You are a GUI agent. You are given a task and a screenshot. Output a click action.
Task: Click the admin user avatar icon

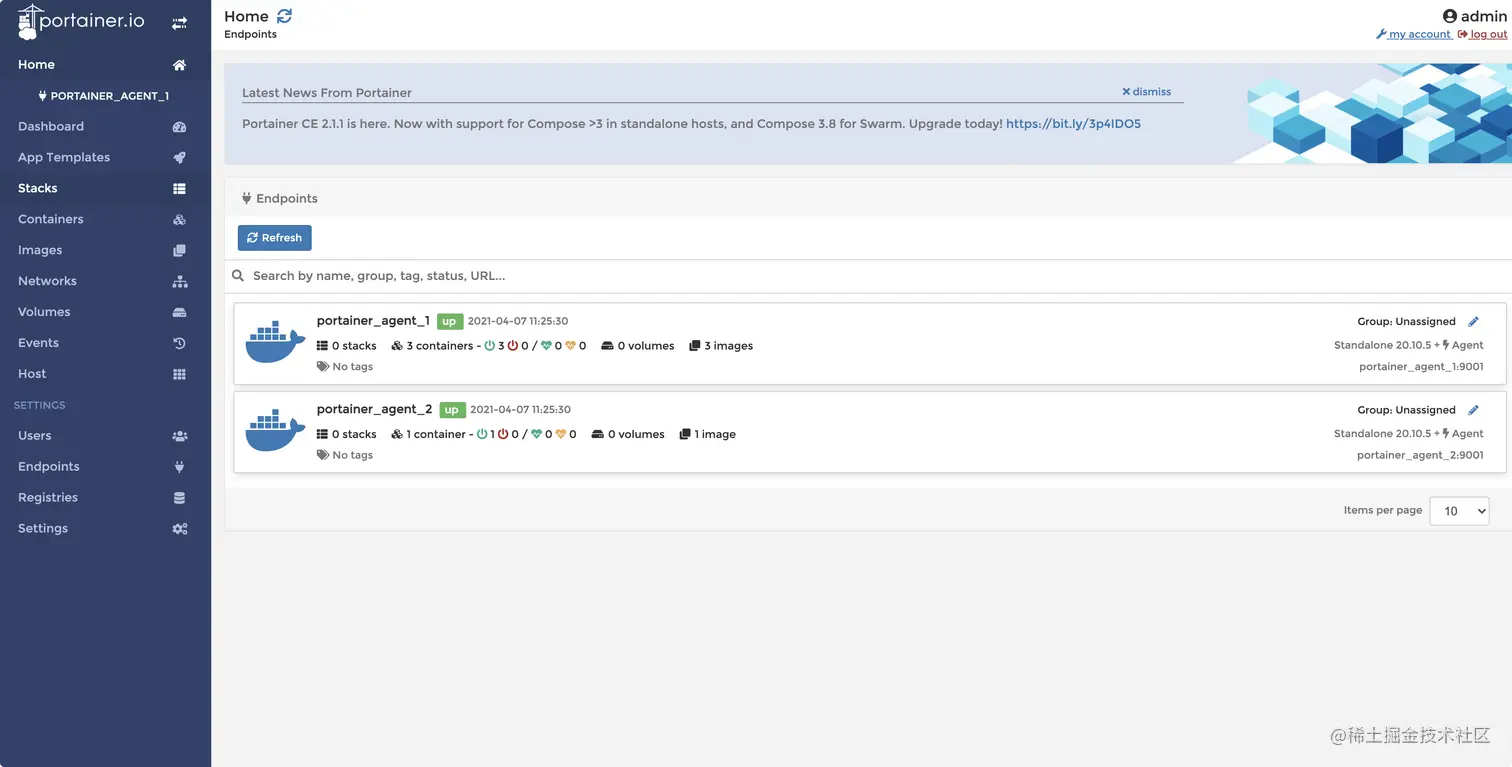coord(1449,16)
